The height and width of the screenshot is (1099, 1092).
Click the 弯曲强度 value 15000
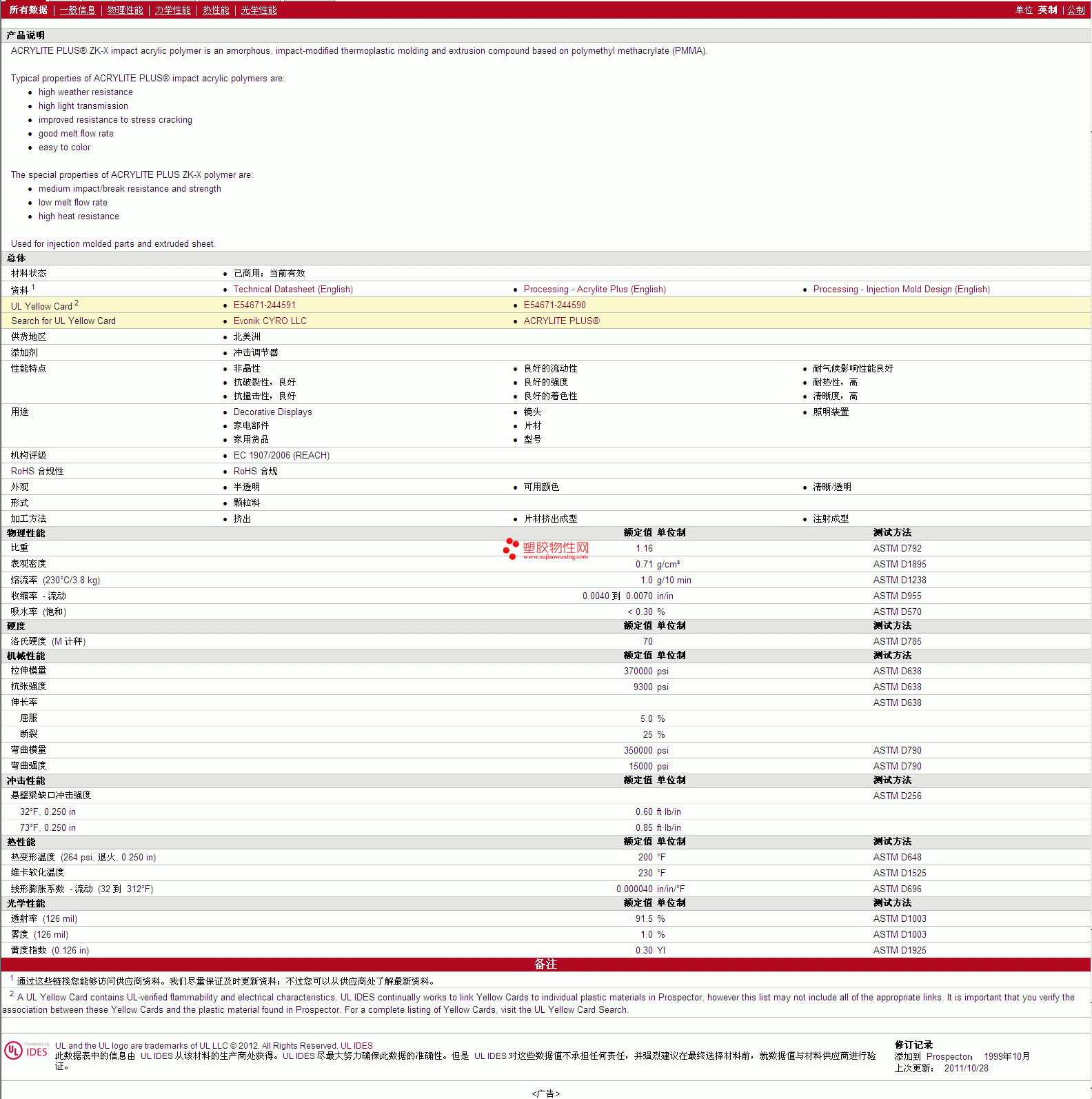[x=641, y=766]
